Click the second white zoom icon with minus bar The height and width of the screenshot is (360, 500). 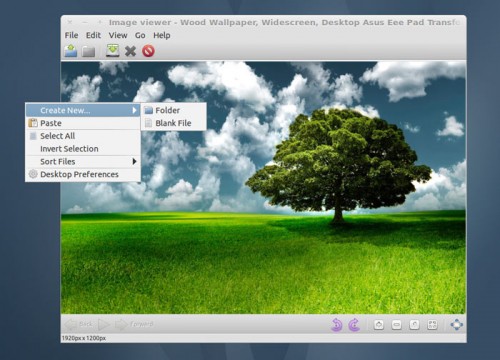point(396,324)
